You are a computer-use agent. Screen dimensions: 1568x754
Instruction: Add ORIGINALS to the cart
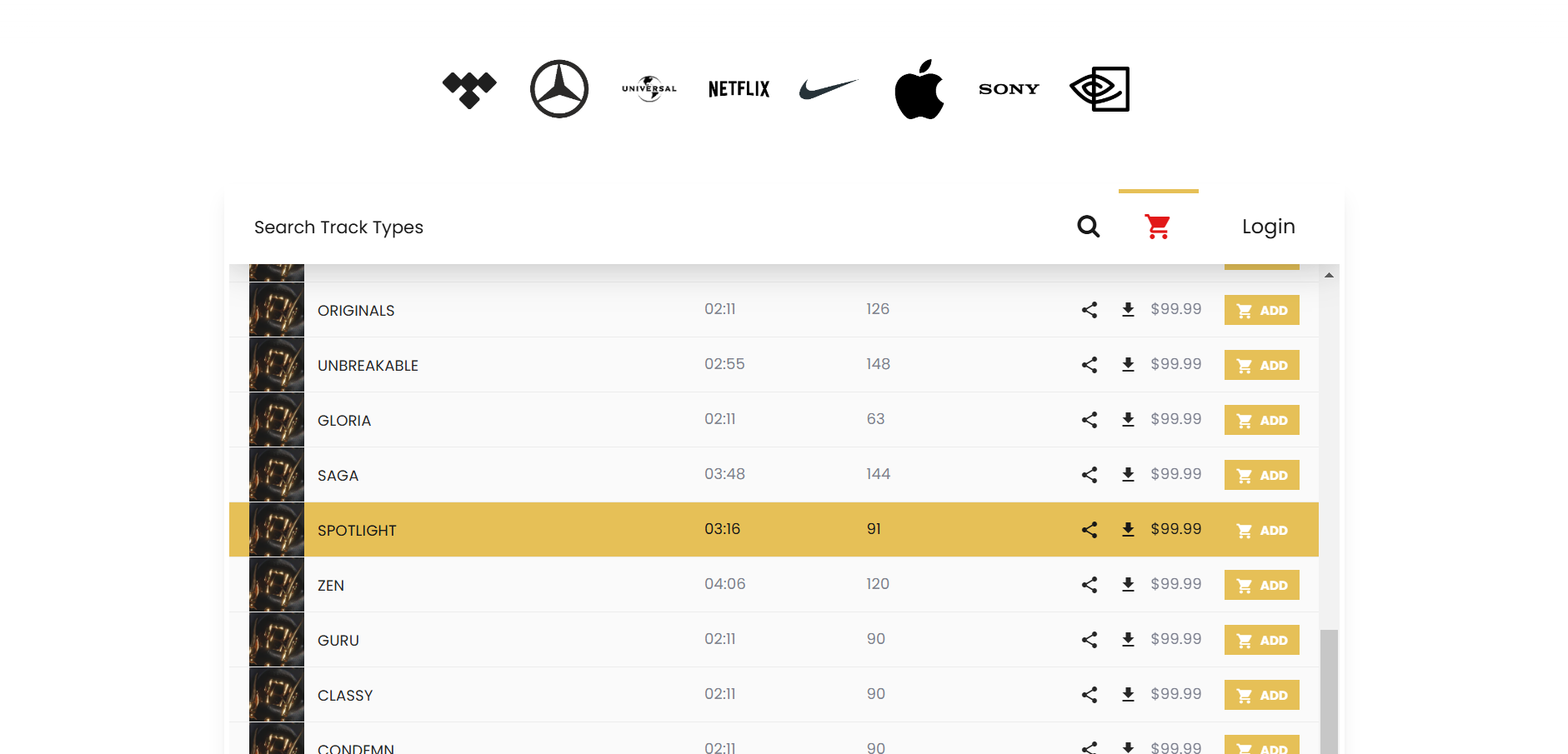pos(1261,310)
